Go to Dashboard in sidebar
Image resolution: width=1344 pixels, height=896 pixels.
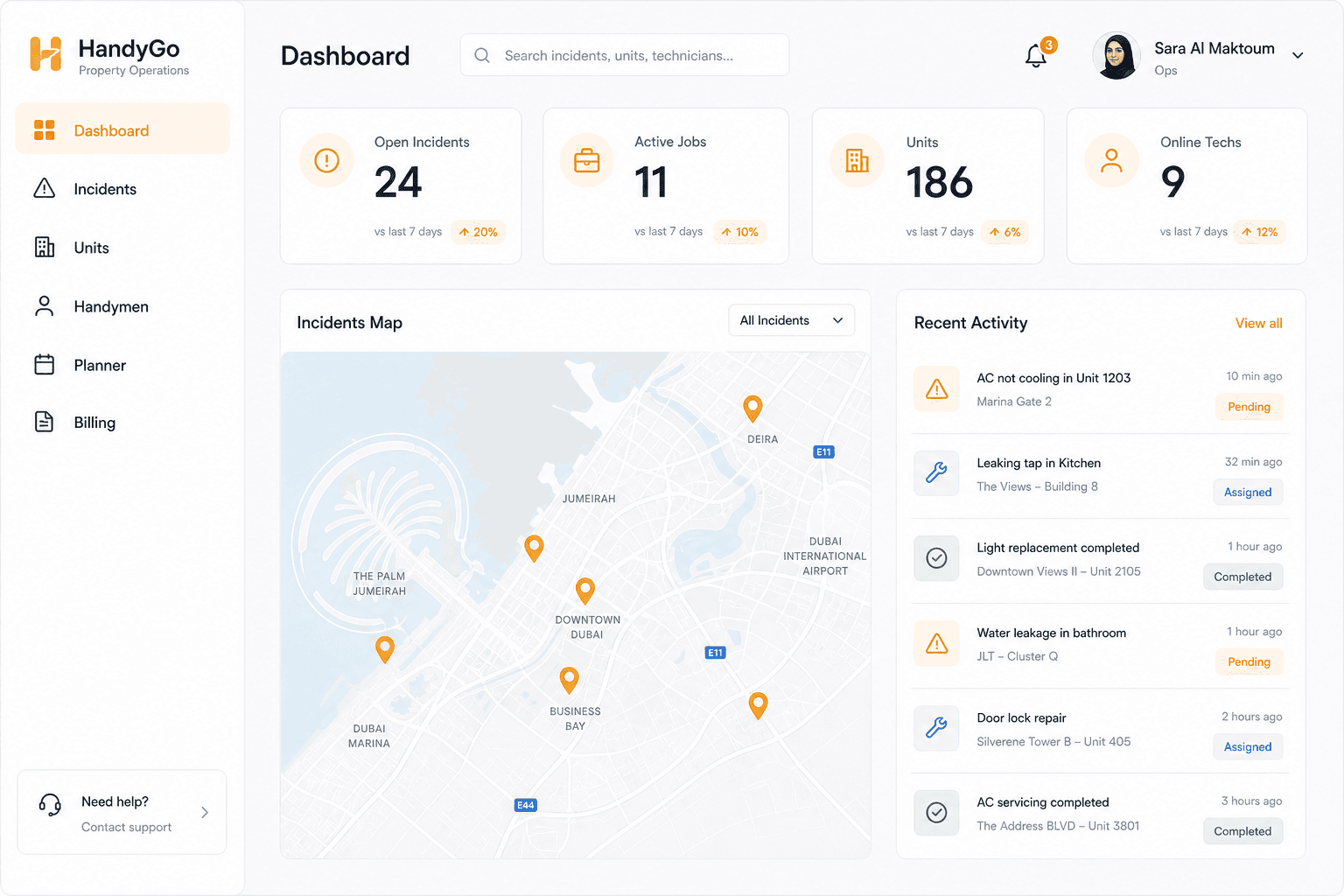coord(122,129)
